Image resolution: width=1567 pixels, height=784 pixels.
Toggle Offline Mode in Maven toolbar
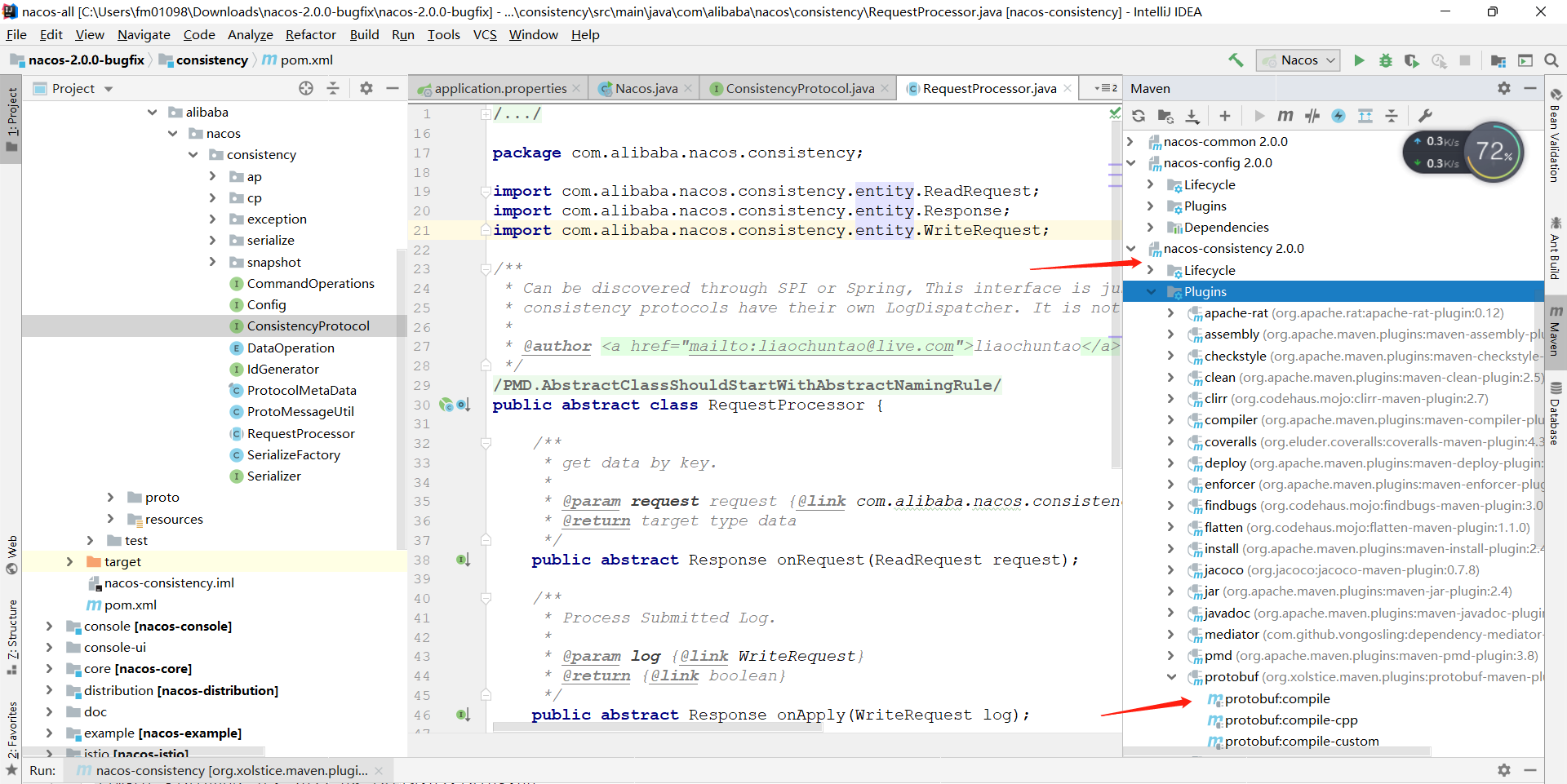point(1312,116)
